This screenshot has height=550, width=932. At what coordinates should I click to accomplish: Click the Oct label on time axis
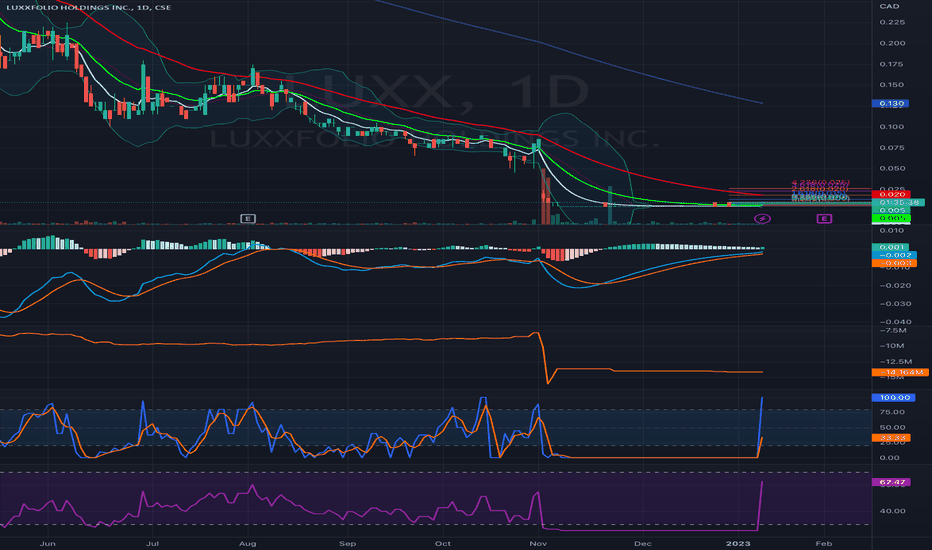pos(442,543)
